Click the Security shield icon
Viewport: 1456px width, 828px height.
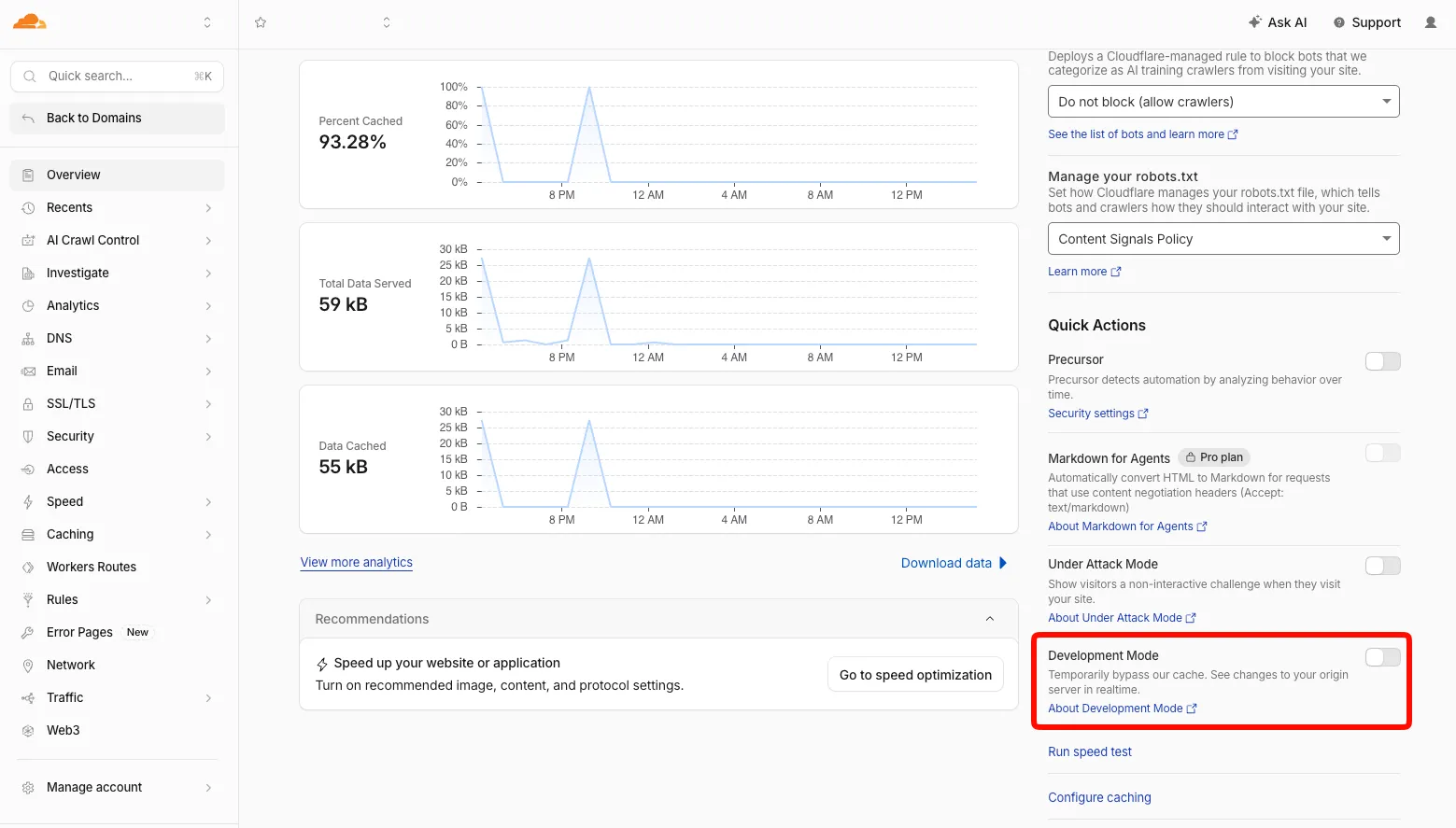(28, 436)
